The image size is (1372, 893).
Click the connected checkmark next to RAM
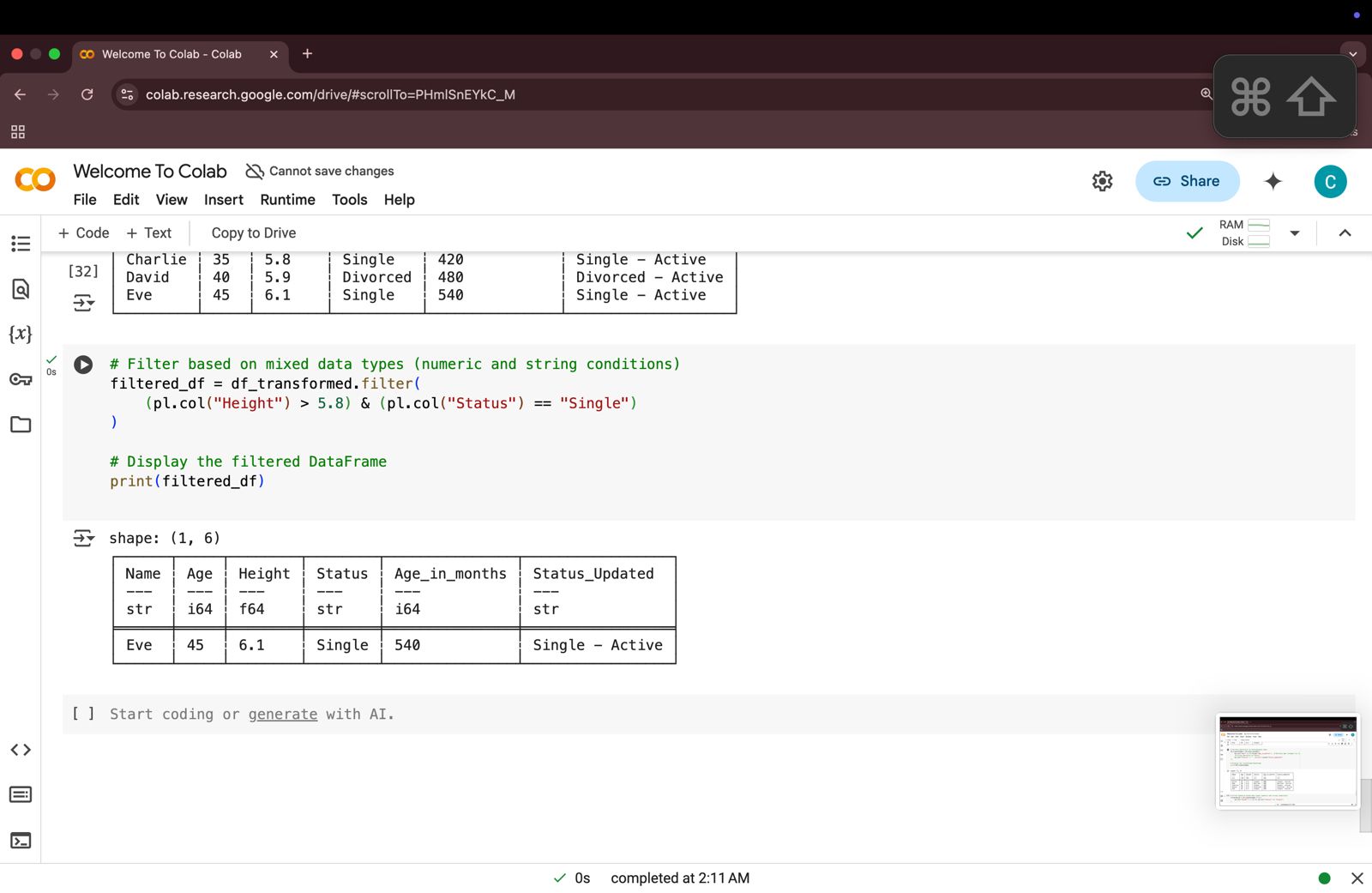point(1194,233)
